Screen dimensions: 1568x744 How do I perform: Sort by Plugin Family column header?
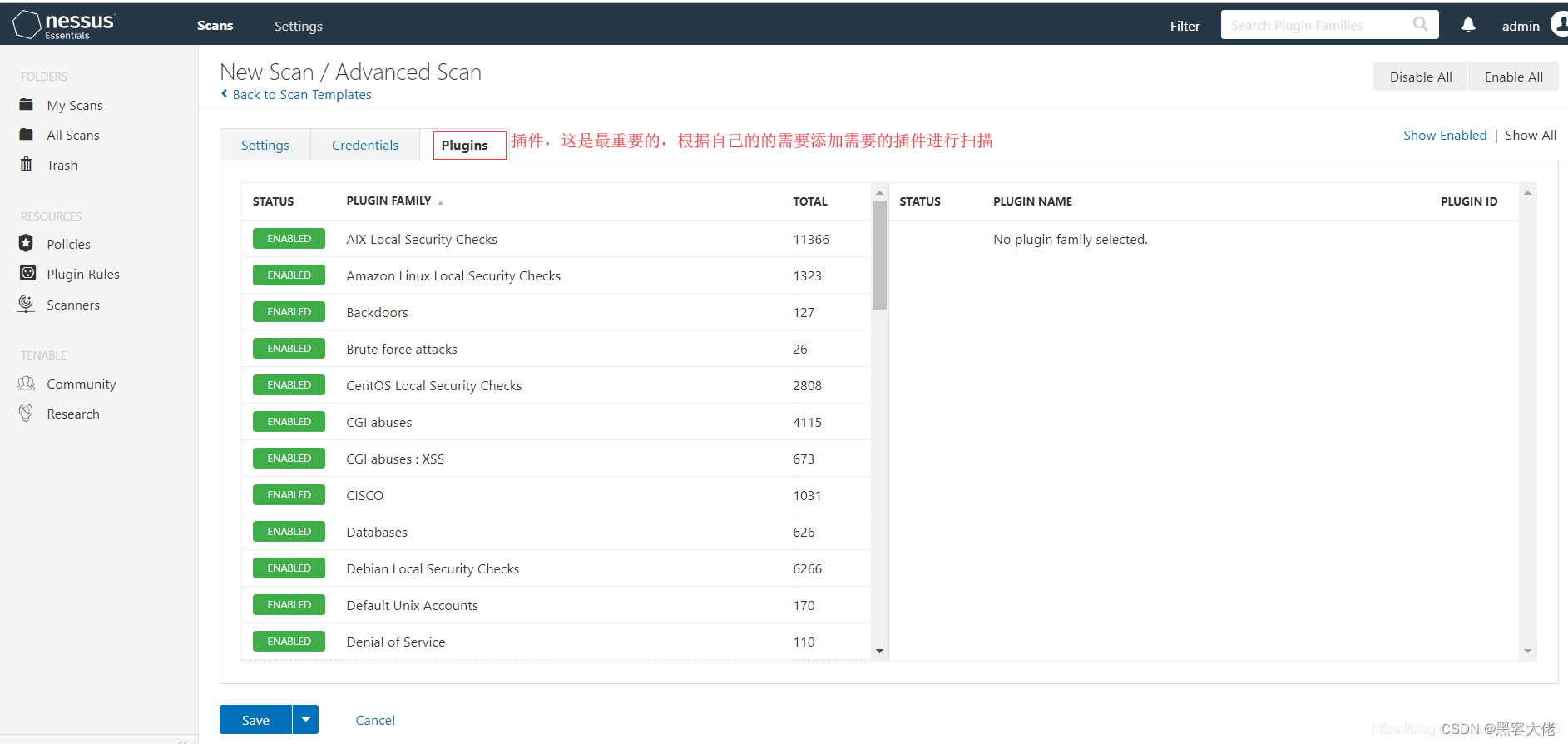pyautogui.click(x=394, y=201)
